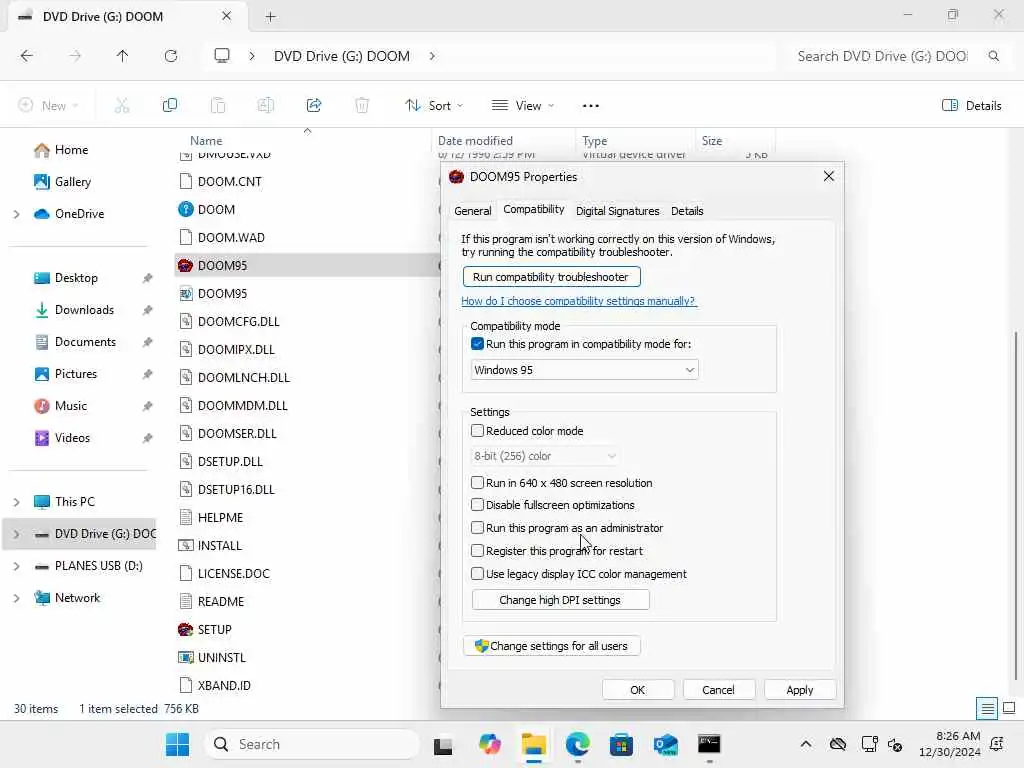This screenshot has height=768, width=1024.
Task: Click the Paste clipboard icon
Action: pos(218,105)
